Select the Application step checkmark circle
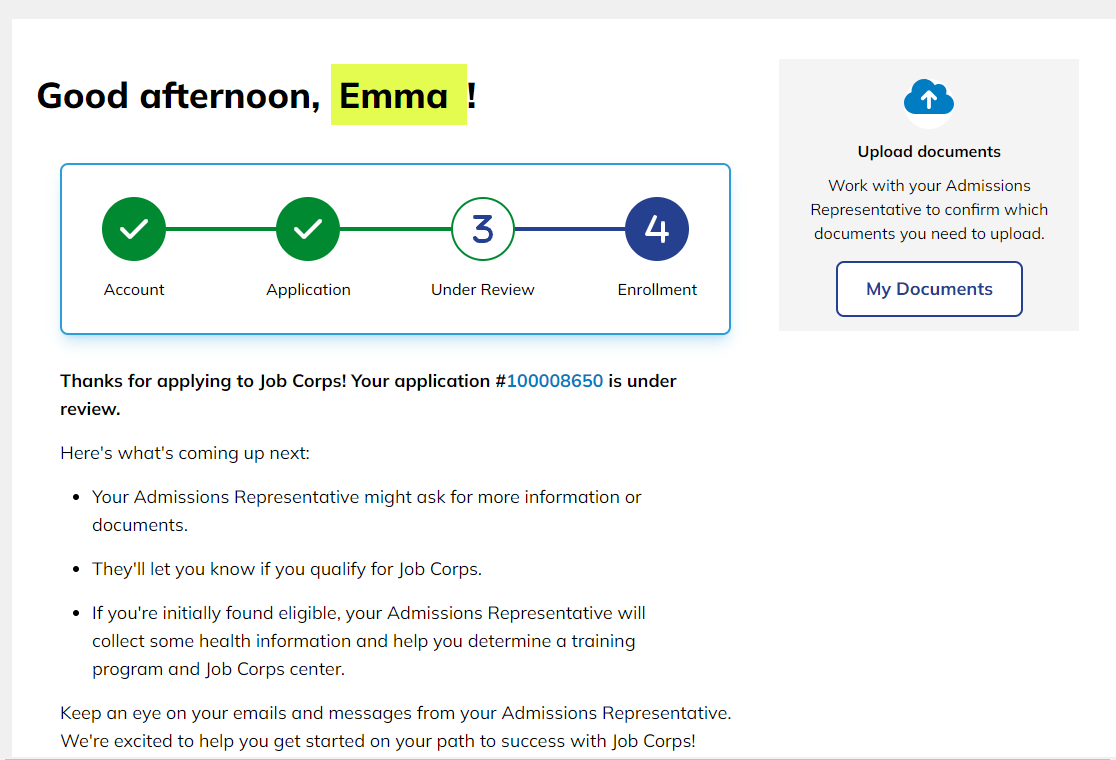 pyautogui.click(x=308, y=229)
